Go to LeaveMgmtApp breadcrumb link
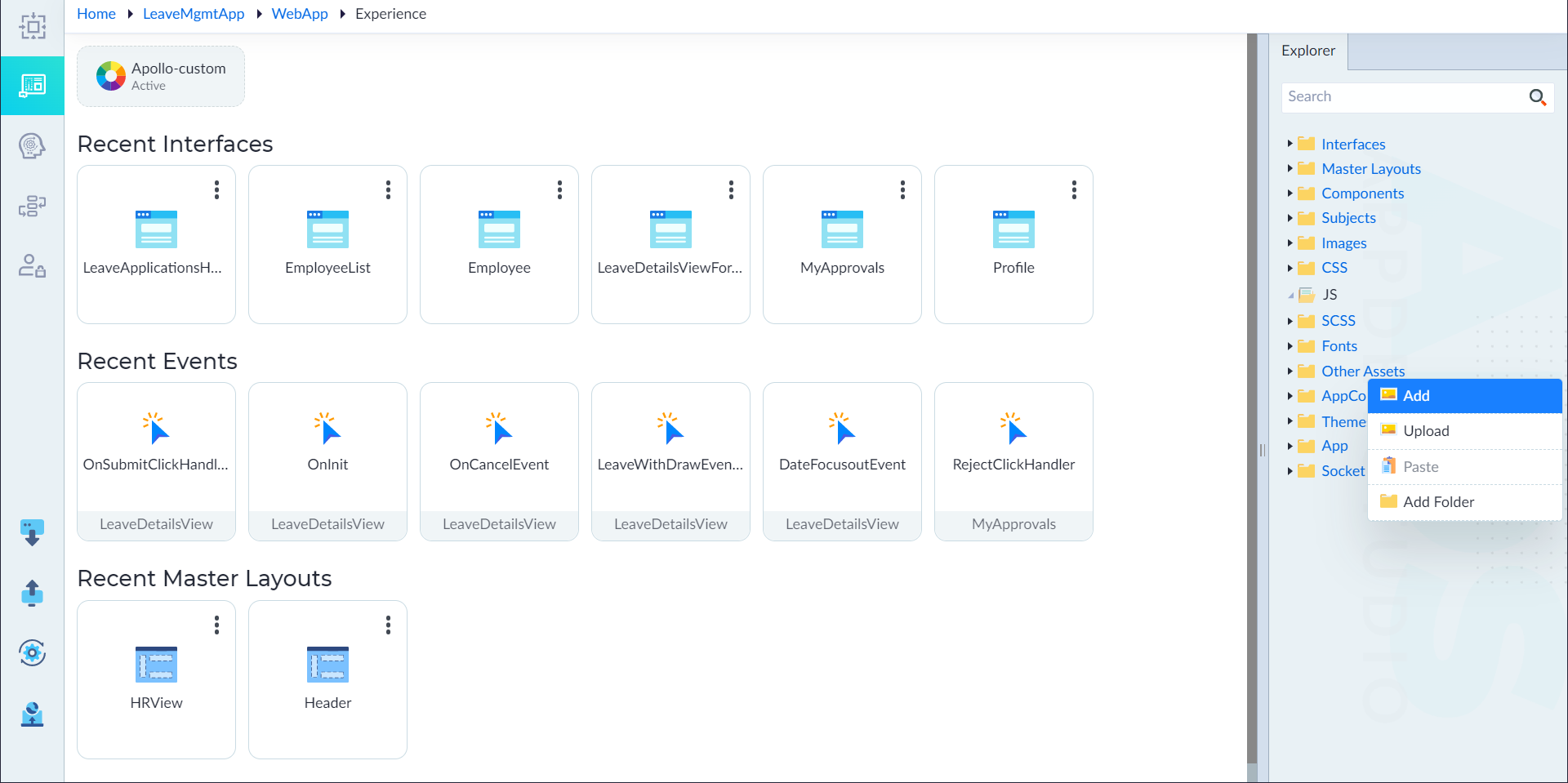 coord(194,14)
